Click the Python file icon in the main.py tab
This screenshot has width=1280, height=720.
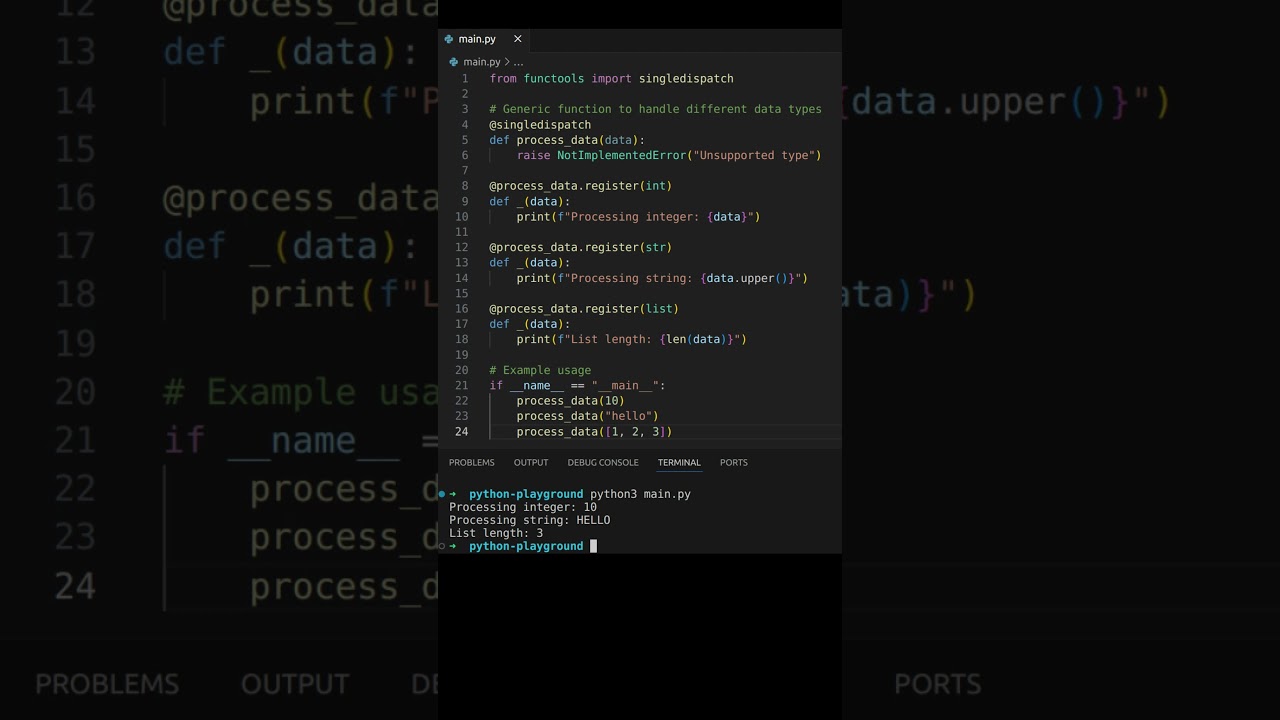pos(449,39)
